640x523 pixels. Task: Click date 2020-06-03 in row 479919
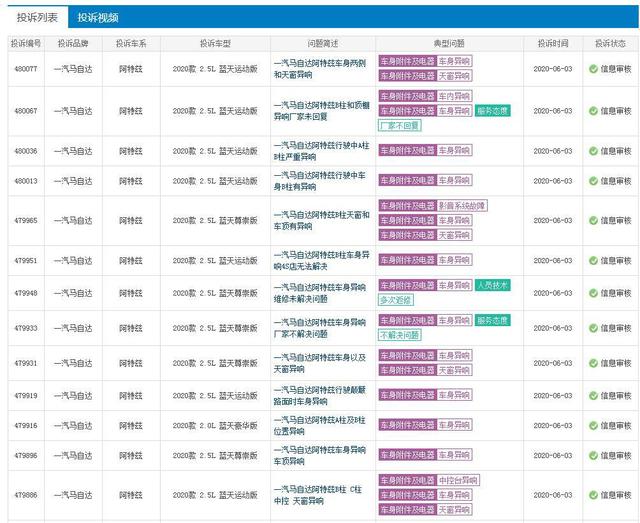pos(553,396)
